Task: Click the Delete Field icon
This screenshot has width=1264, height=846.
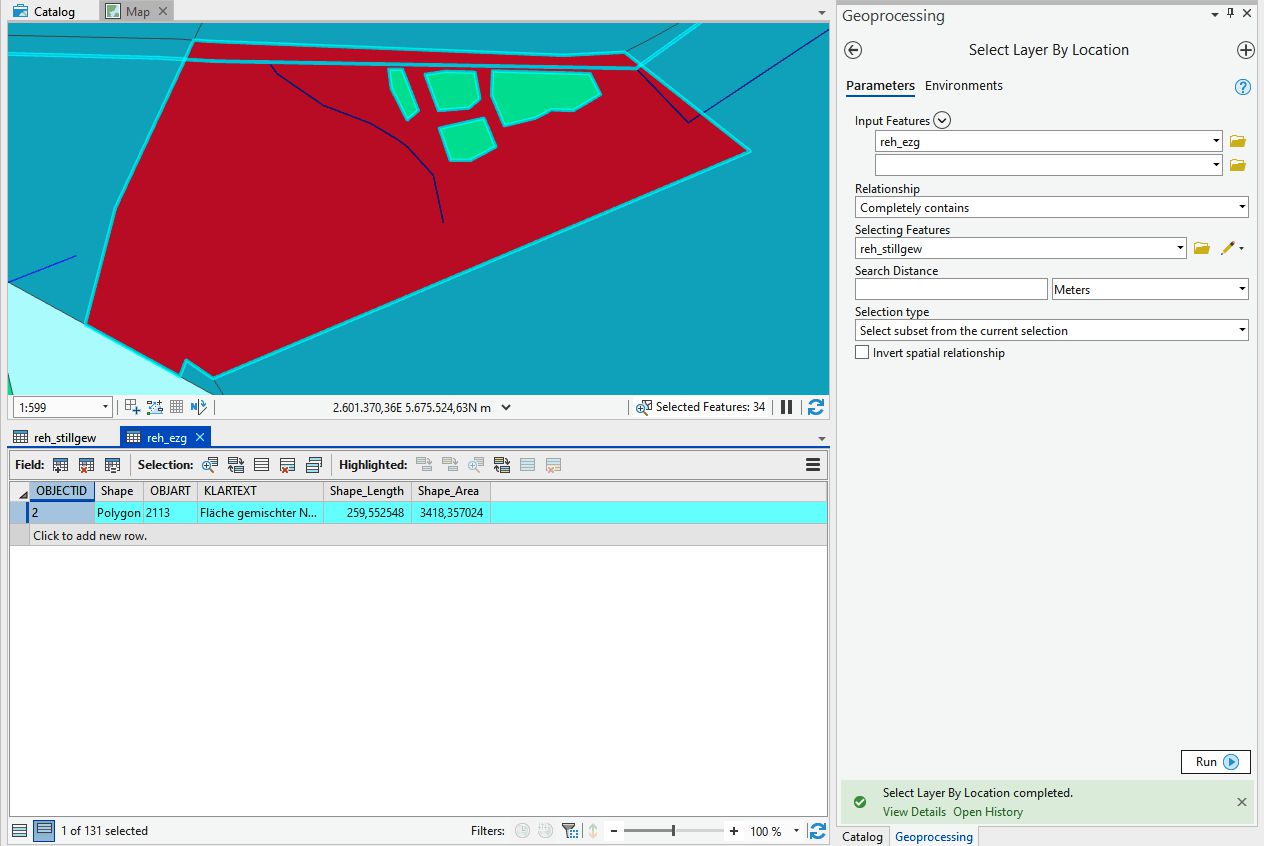Action: (86, 465)
